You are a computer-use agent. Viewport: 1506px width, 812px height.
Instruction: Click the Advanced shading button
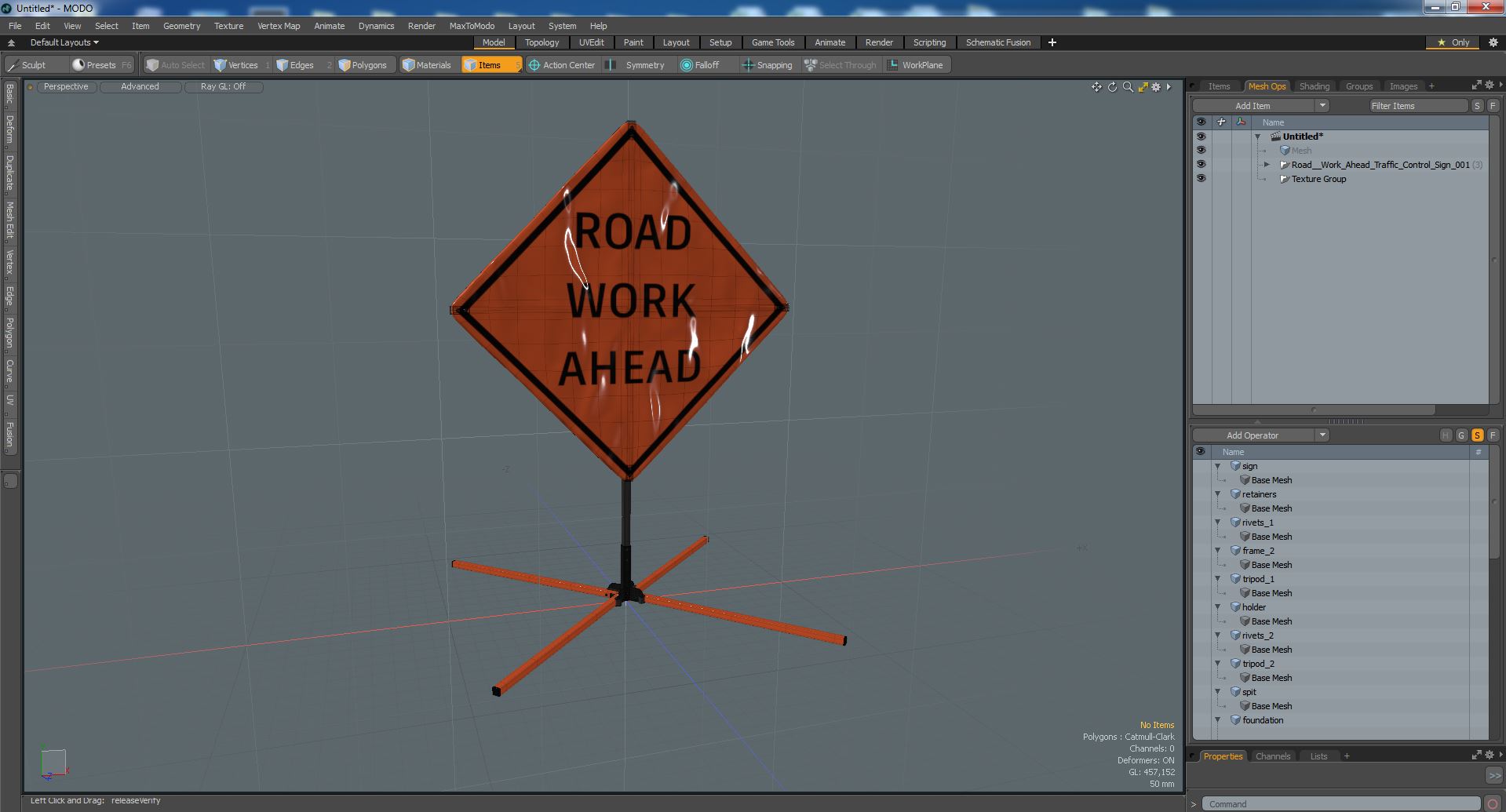(140, 87)
